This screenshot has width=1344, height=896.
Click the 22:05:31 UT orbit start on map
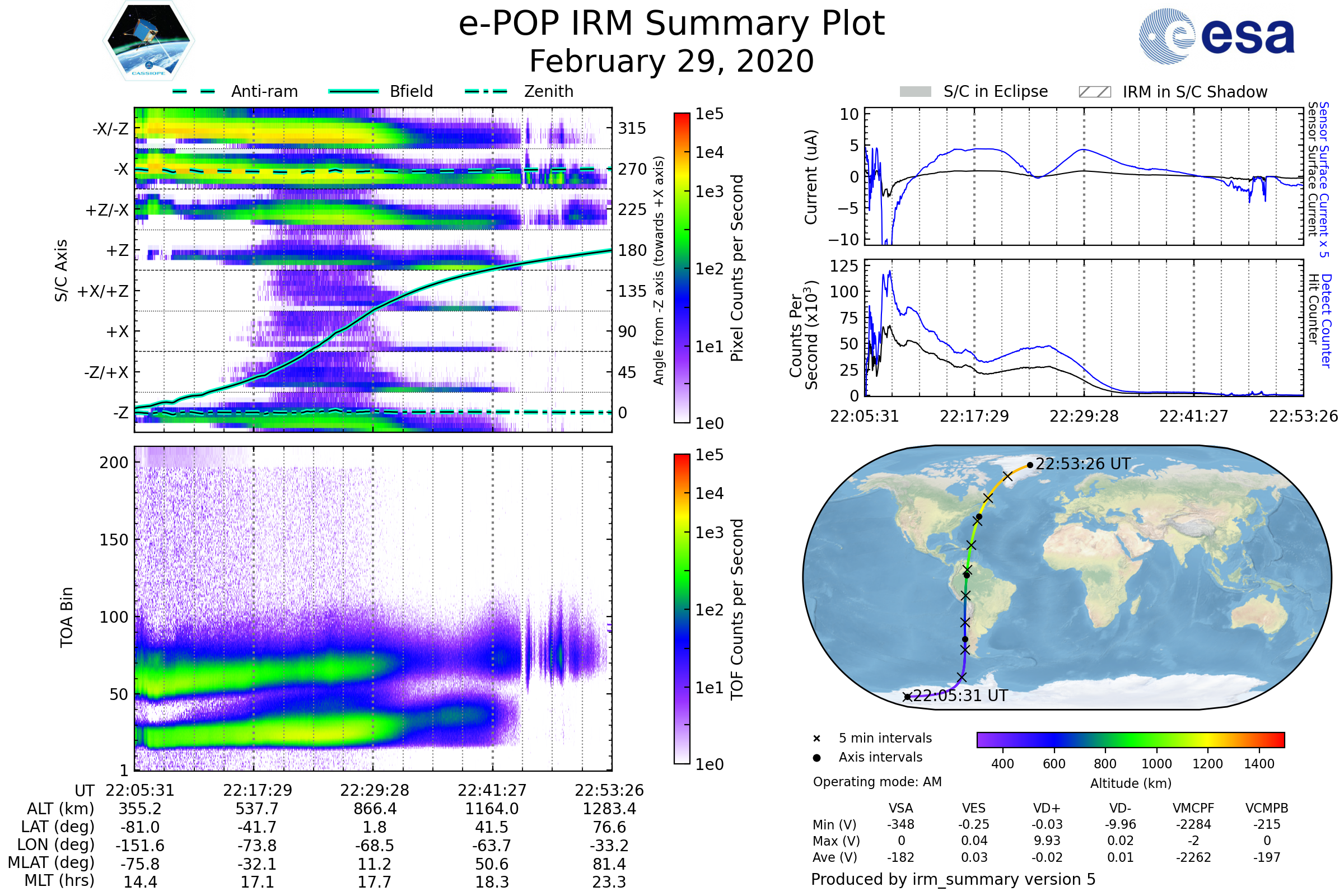pos(907,697)
